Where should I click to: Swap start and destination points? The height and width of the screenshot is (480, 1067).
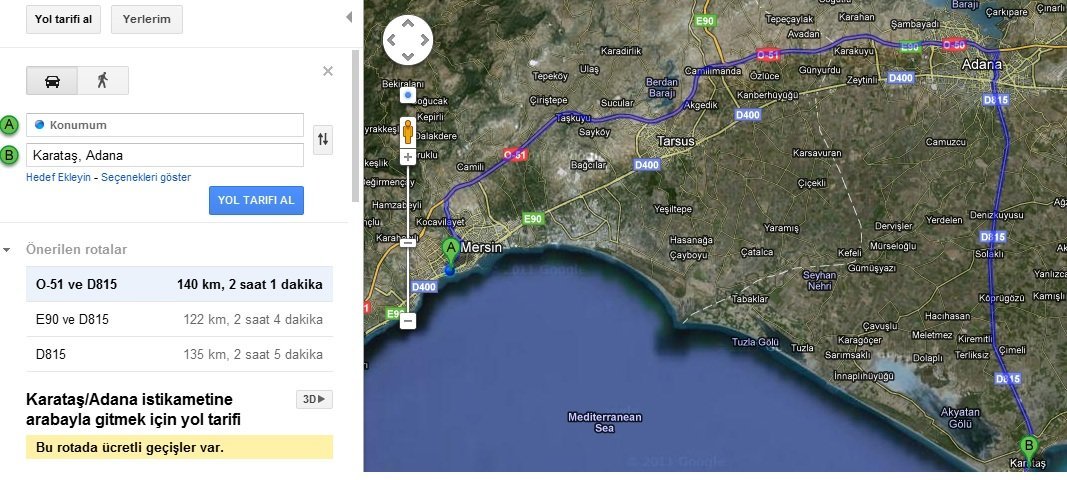click(x=323, y=140)
